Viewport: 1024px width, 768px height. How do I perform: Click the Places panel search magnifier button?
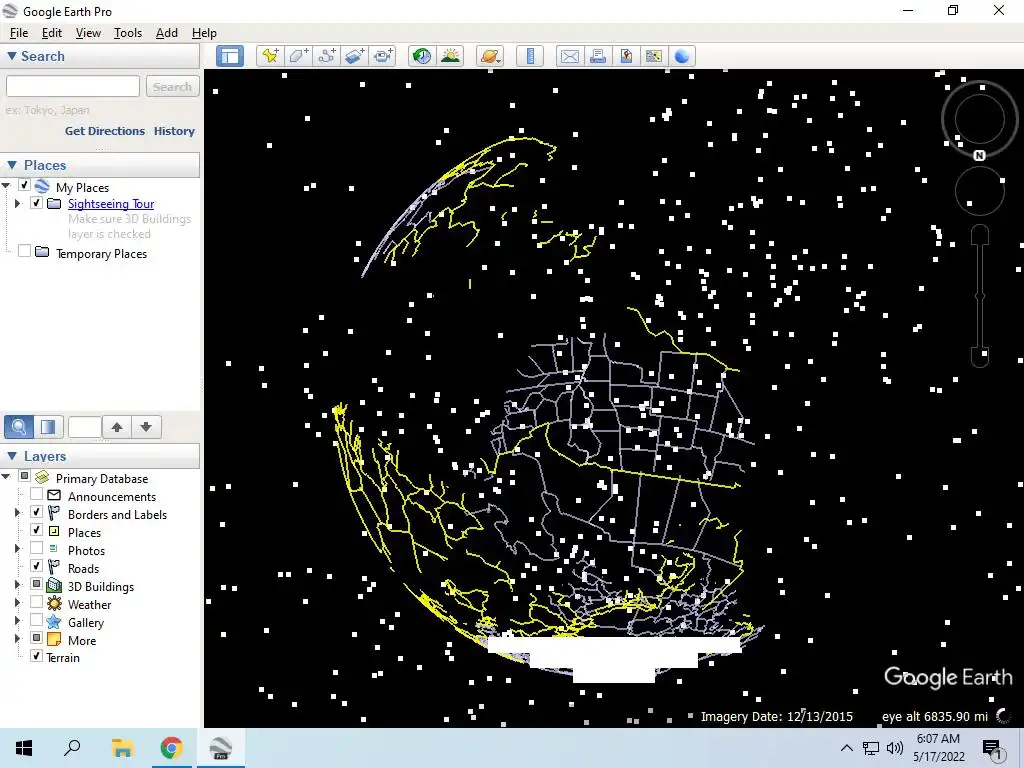click(19, 427)
